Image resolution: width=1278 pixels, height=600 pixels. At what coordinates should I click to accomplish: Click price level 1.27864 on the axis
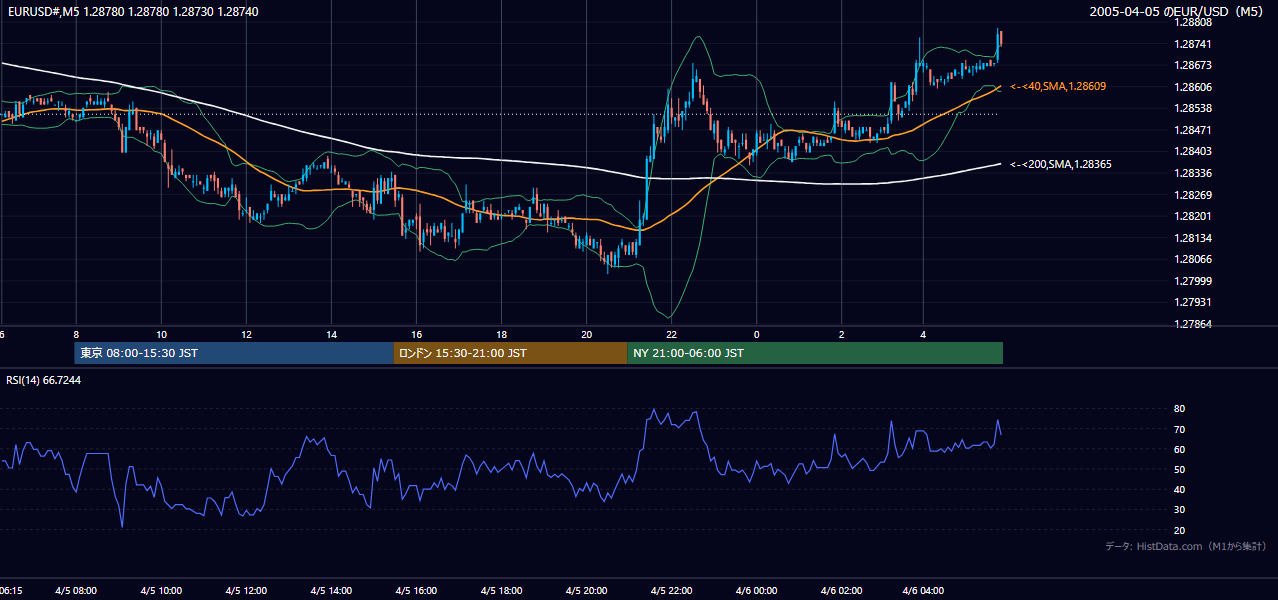click(x=1192, y=324)
